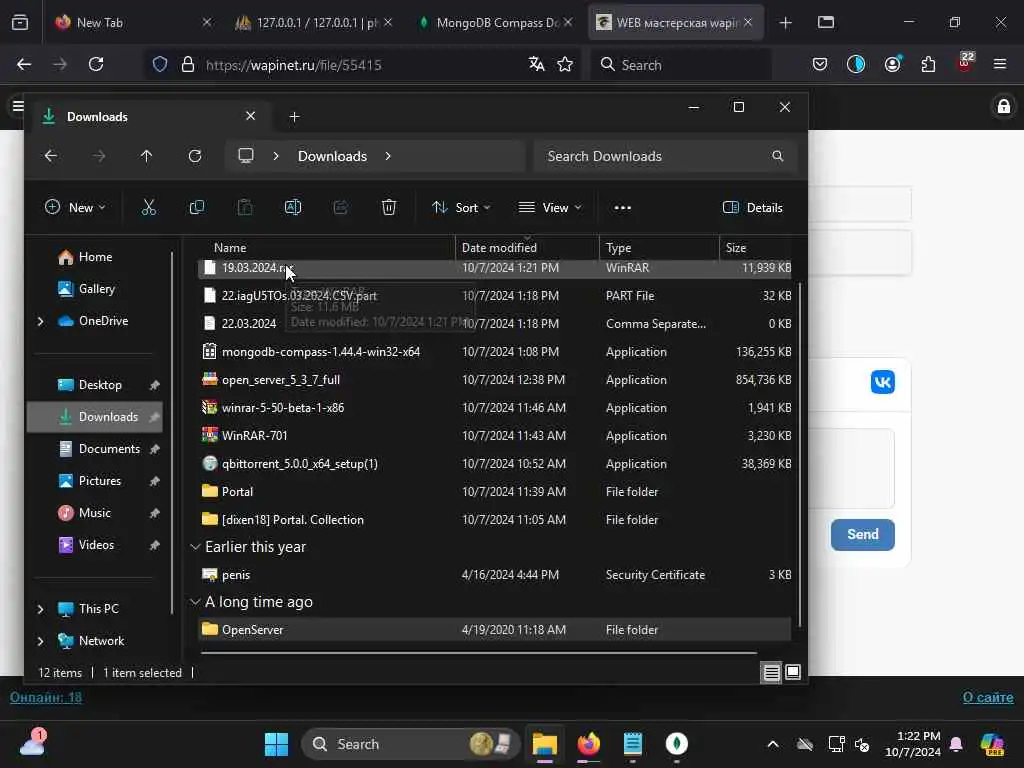Select the [dixen18] Portal. Collection folder

tap(494, 520)
